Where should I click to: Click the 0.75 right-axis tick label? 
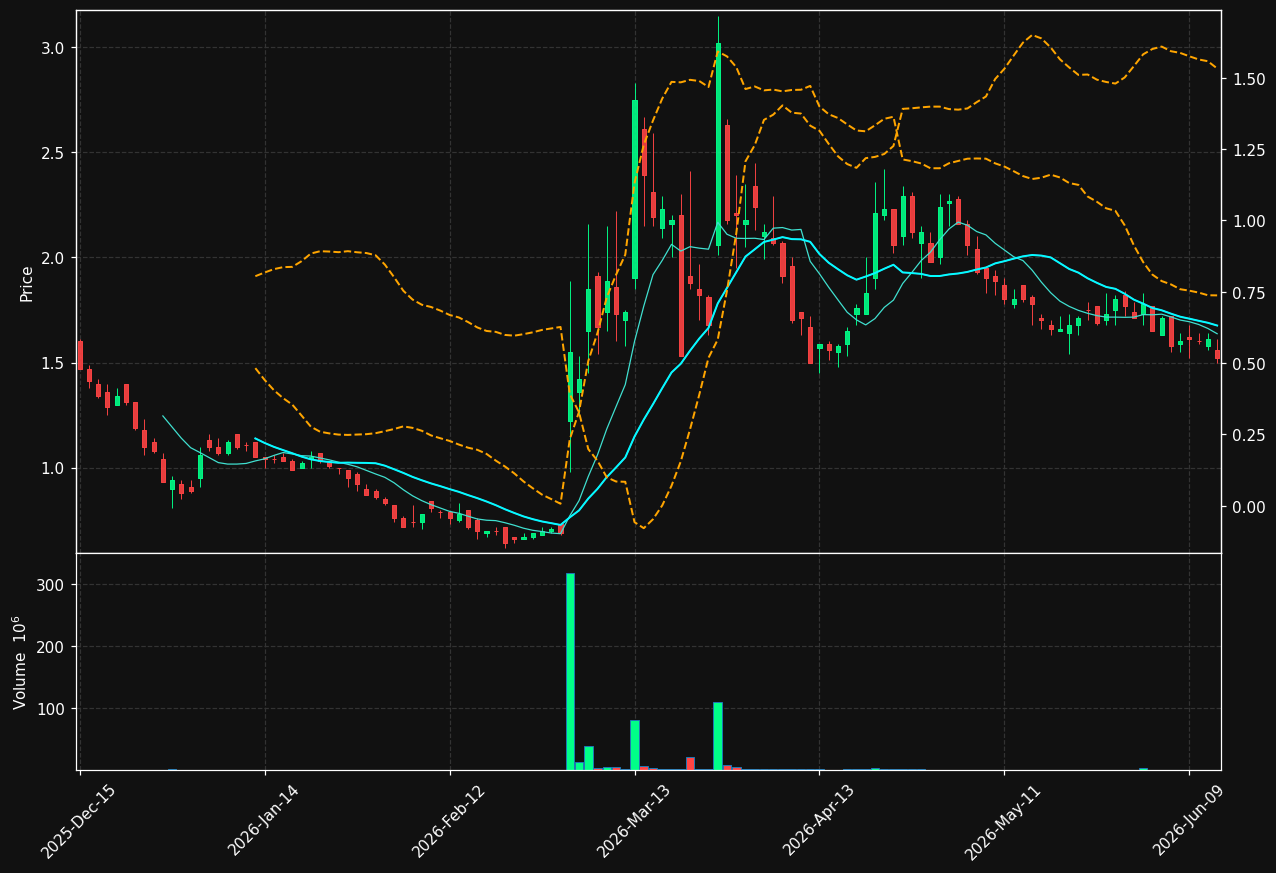(x=1248, y=293)
